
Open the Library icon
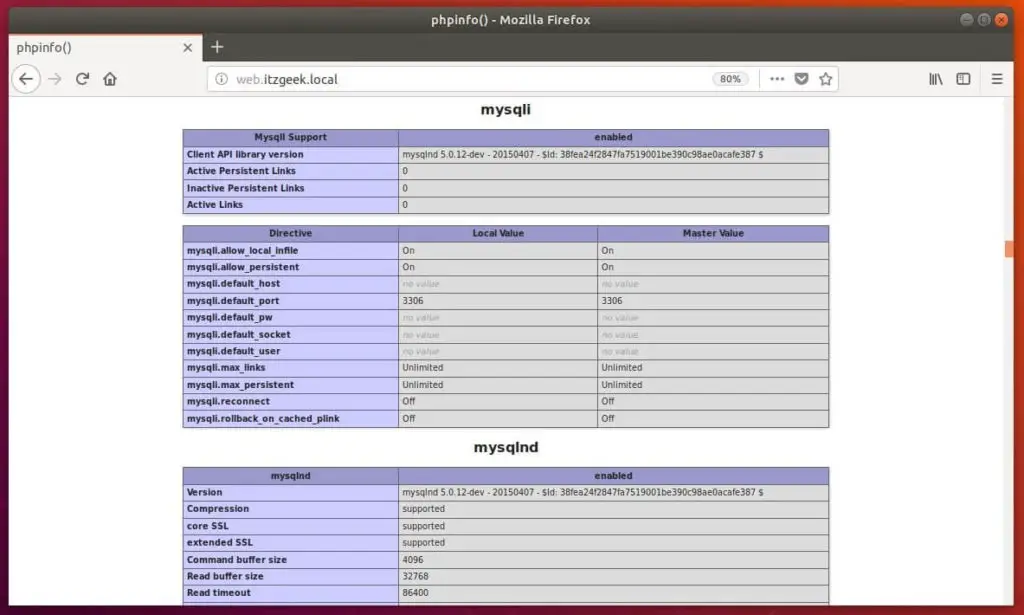(x=936, y=79)
